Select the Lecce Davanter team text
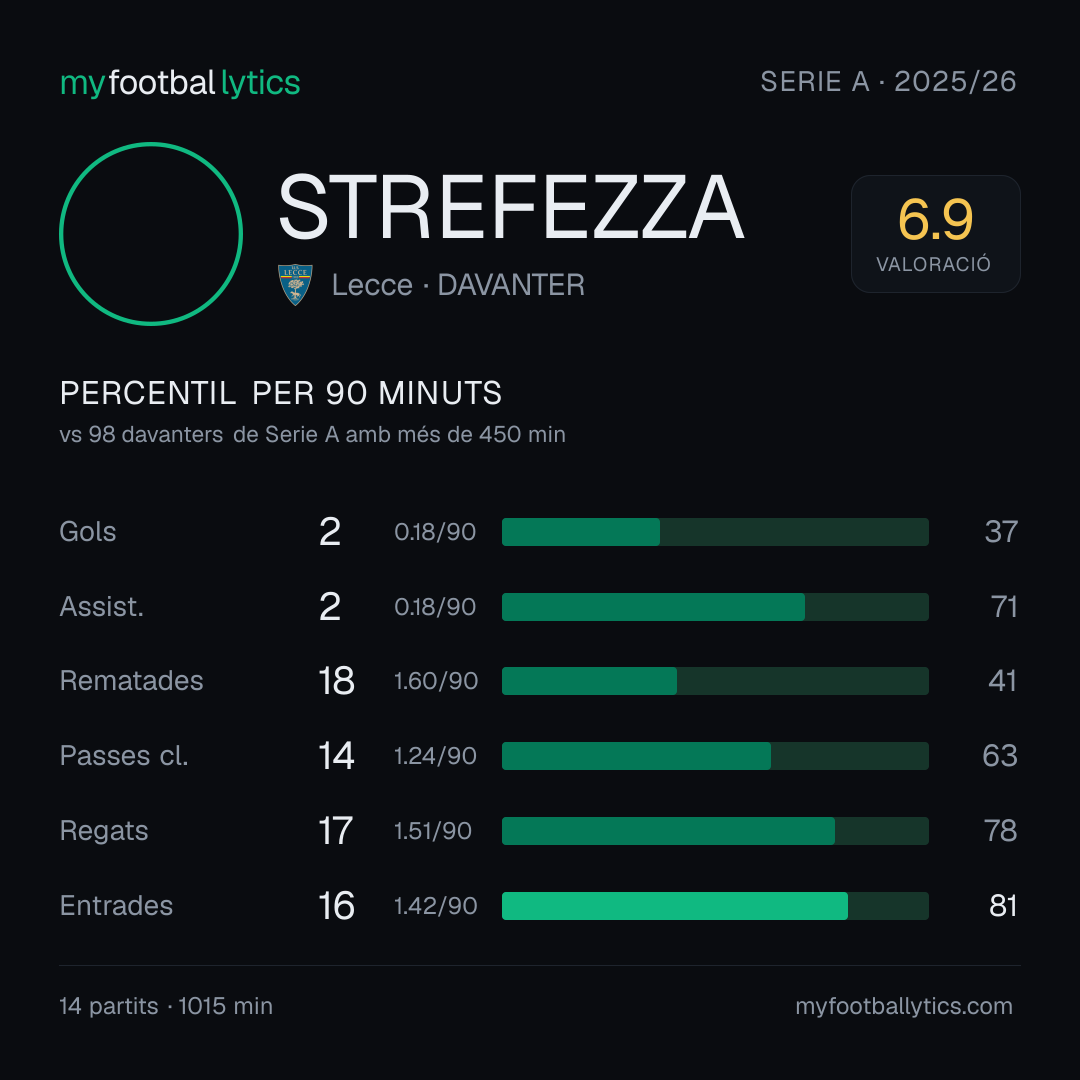The image size is (1080, 1080). 458,285
